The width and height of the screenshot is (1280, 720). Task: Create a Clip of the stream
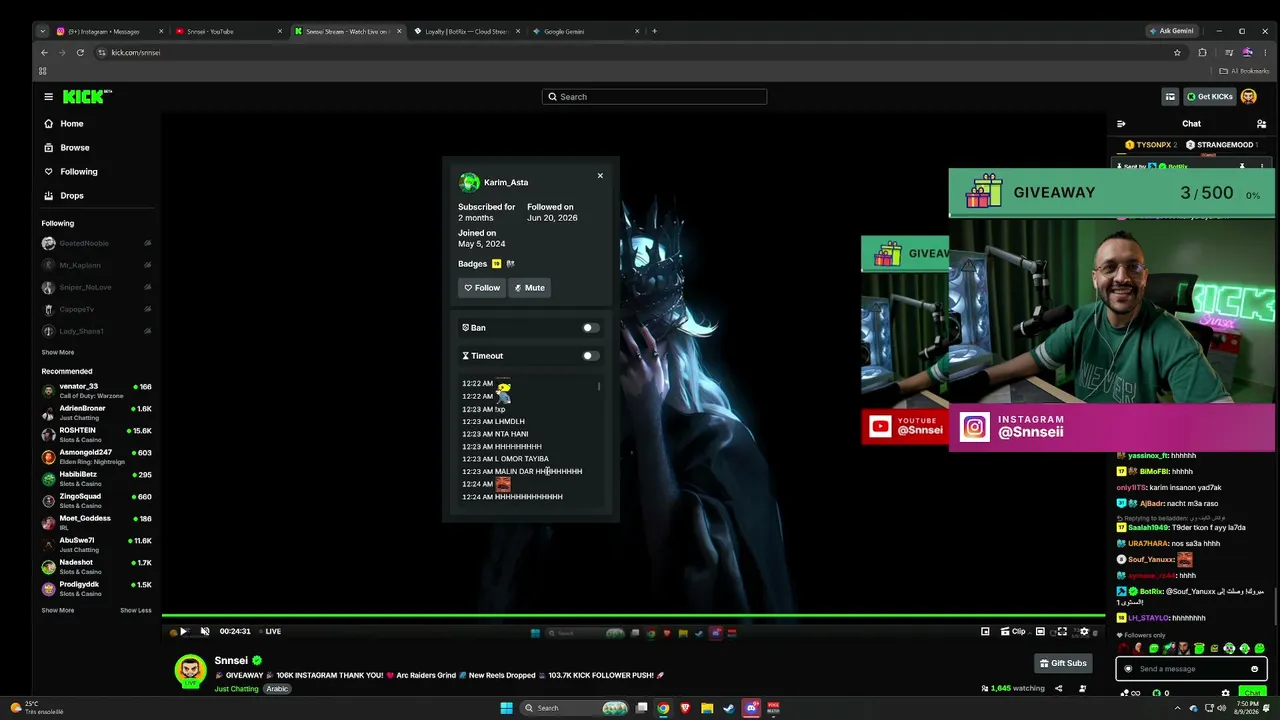[x=1015, y=632]
